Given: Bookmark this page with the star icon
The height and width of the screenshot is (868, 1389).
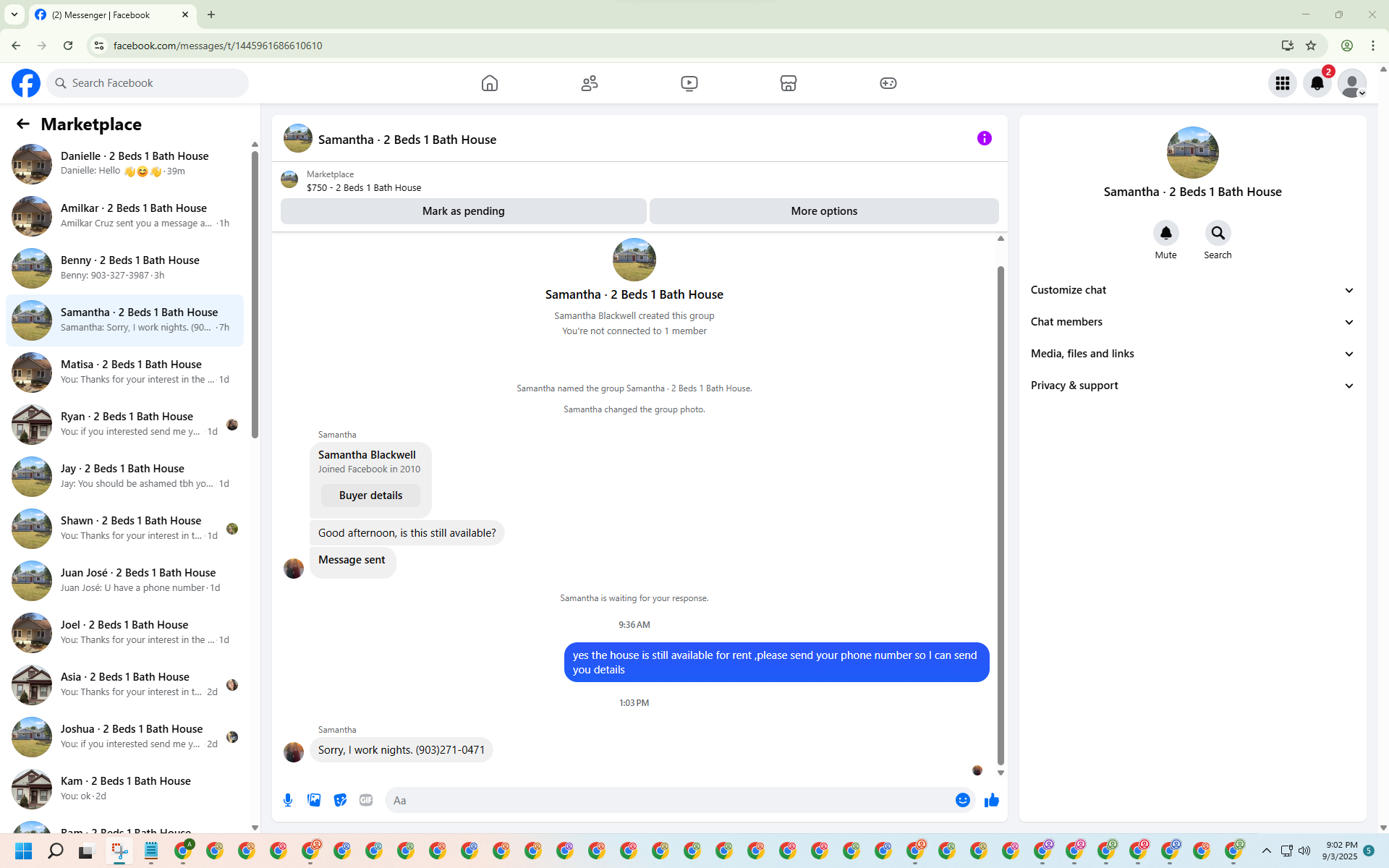Looking at the screenshot, I should point(1311,46).
